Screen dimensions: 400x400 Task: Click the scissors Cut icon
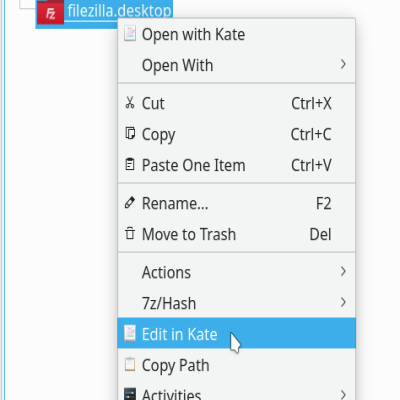click(130, 103)
